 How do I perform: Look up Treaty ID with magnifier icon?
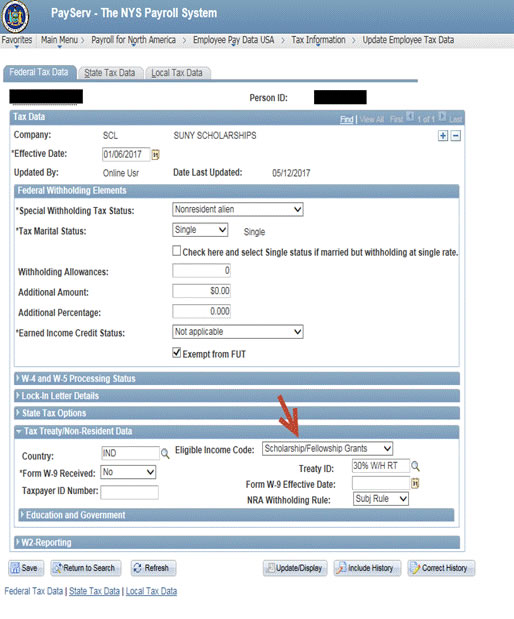[415, 466]
